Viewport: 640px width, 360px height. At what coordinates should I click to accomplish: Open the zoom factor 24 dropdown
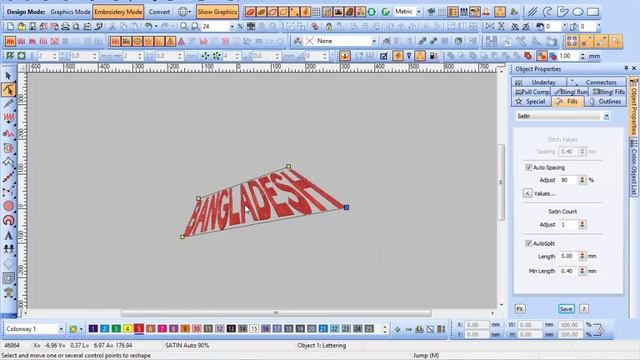(x=232, y=27)
